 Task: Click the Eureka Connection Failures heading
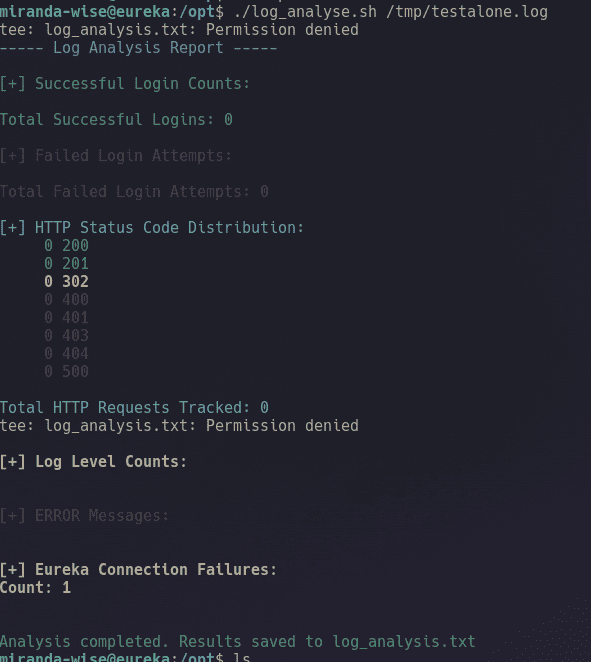point(138,570)
